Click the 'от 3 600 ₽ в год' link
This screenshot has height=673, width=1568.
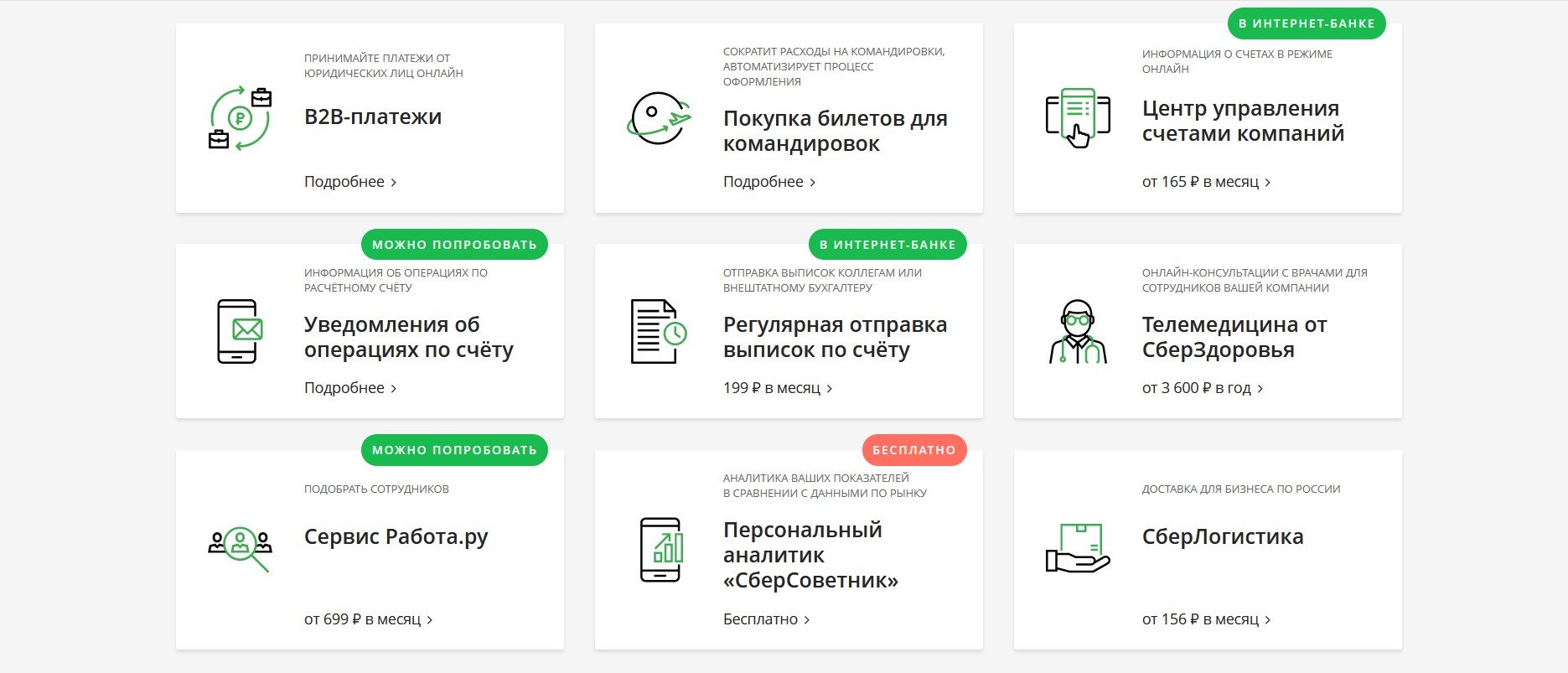(x=1202, y=388)
